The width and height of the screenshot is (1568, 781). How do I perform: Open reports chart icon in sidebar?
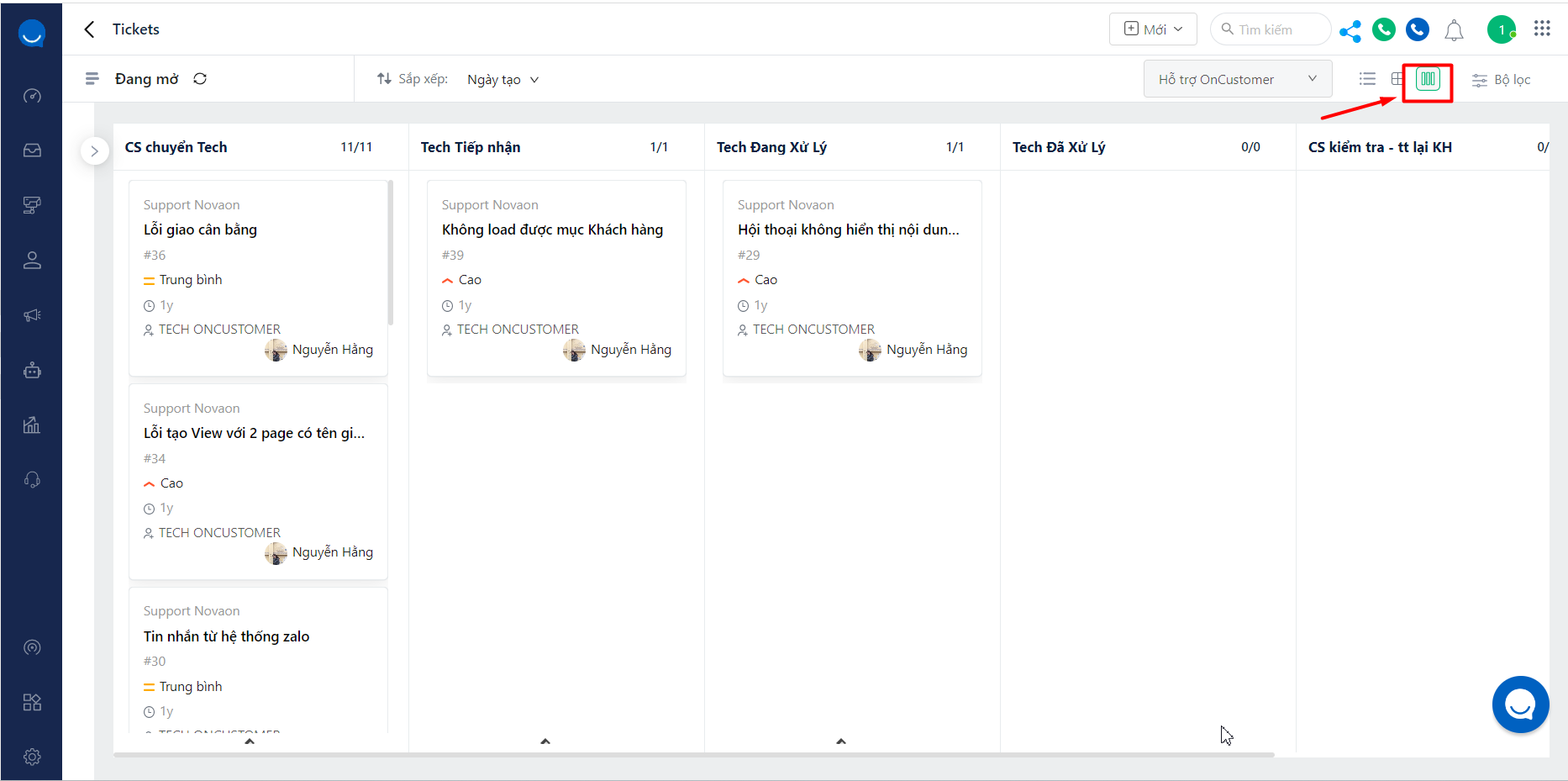32,425
